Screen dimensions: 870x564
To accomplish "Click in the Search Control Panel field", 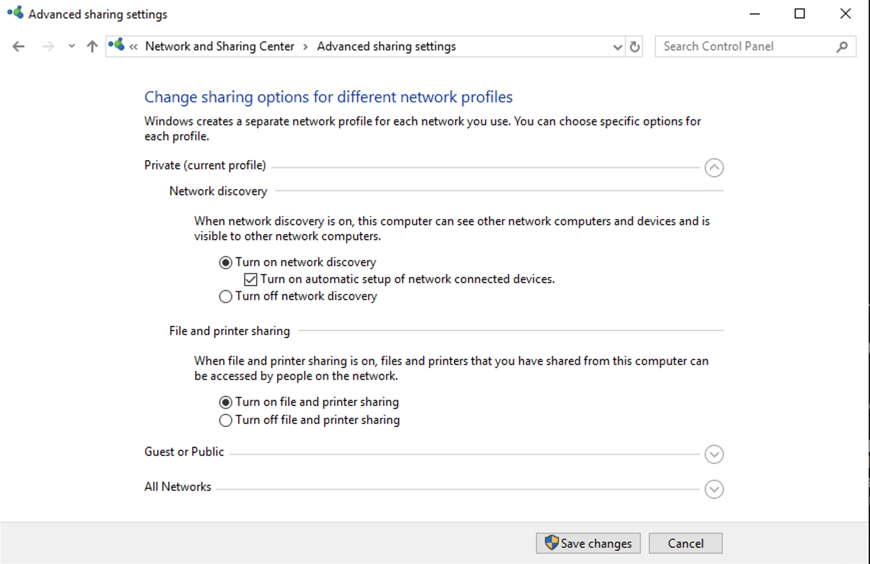I will [745, 47].
